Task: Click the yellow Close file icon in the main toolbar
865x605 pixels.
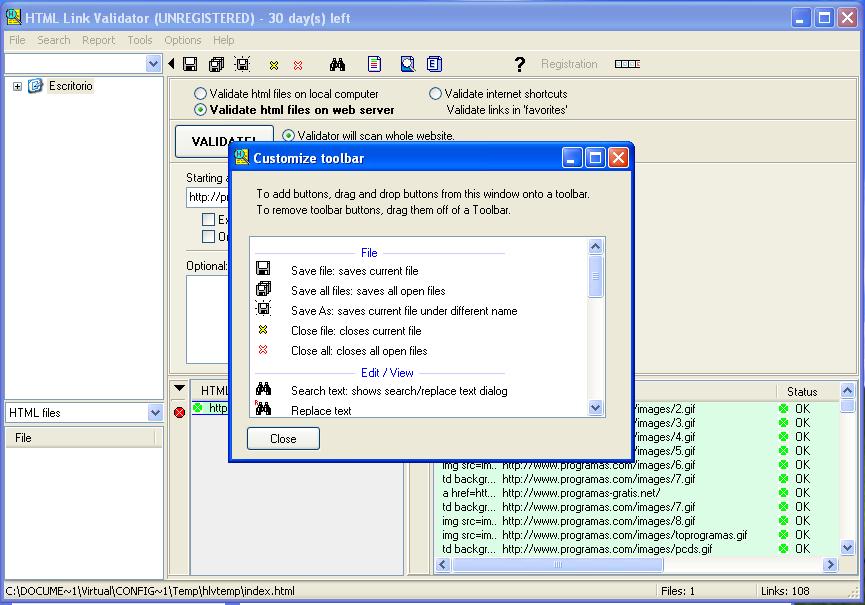Action: [x=274, y=65]
